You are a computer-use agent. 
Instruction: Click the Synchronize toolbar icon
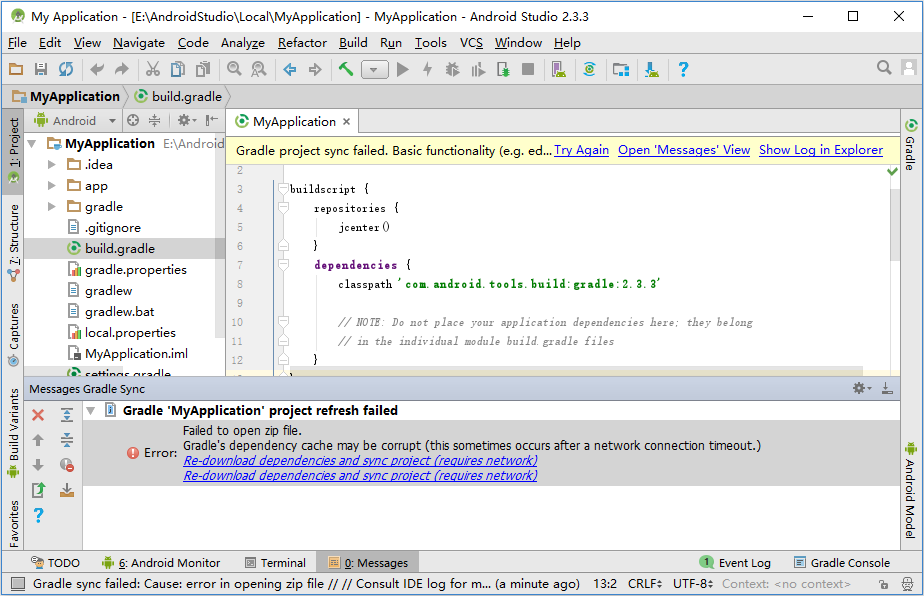click(x=66, y=70)
